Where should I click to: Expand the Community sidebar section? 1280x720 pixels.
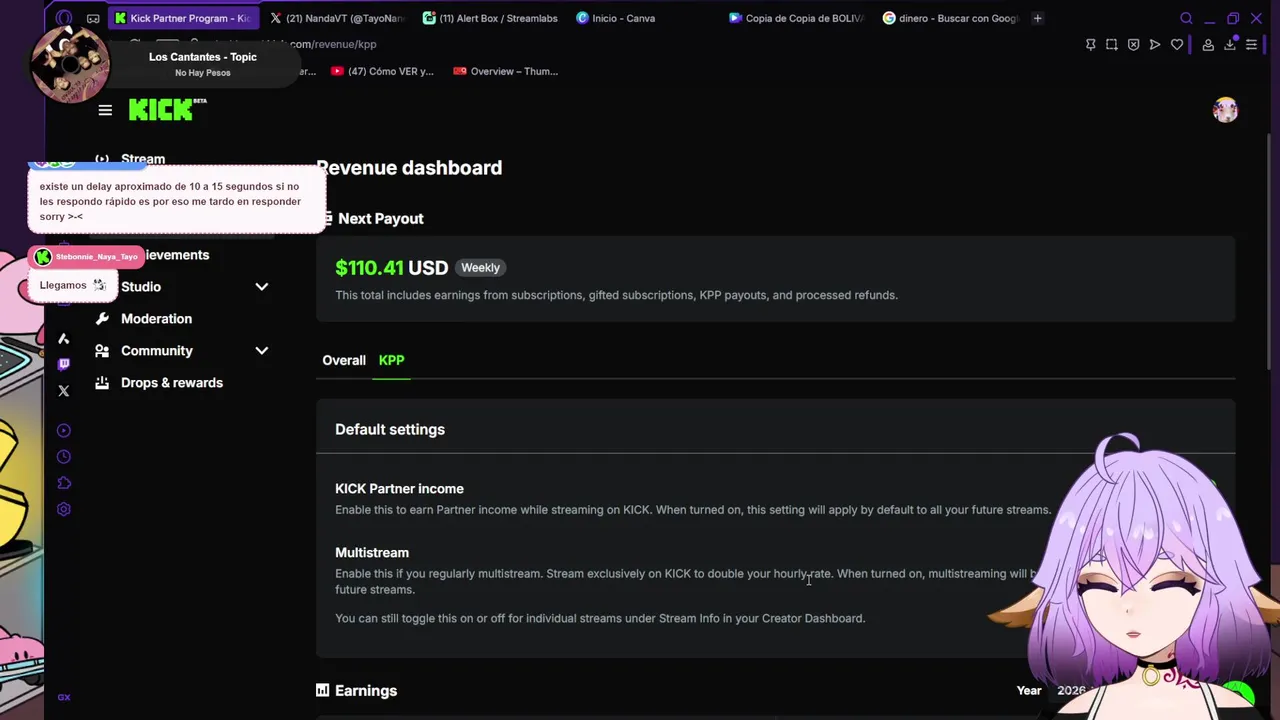[261, 351]
